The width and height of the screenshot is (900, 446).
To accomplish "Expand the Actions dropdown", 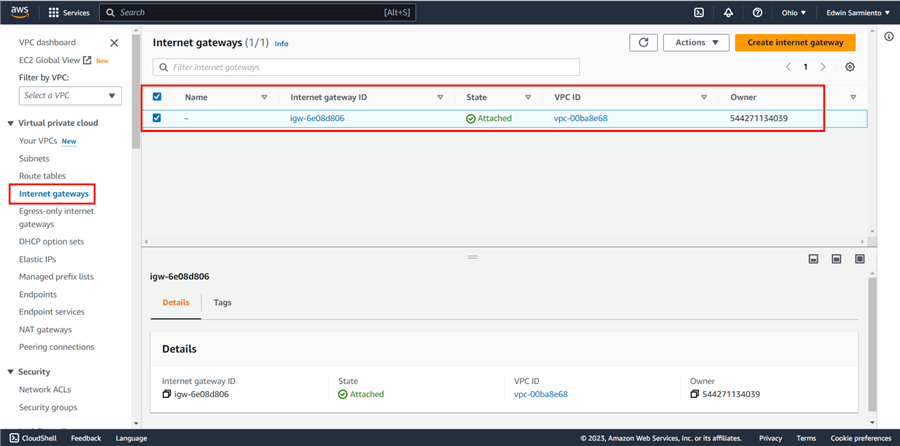I will (x=696, y=43).
